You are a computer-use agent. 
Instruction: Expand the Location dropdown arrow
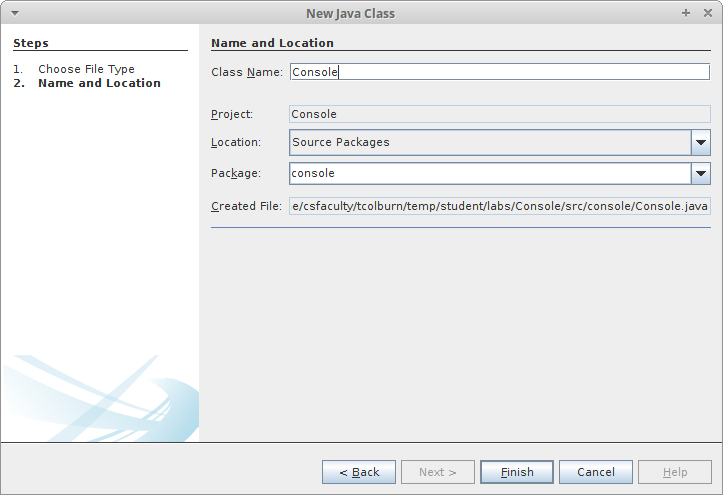(700, 143)
